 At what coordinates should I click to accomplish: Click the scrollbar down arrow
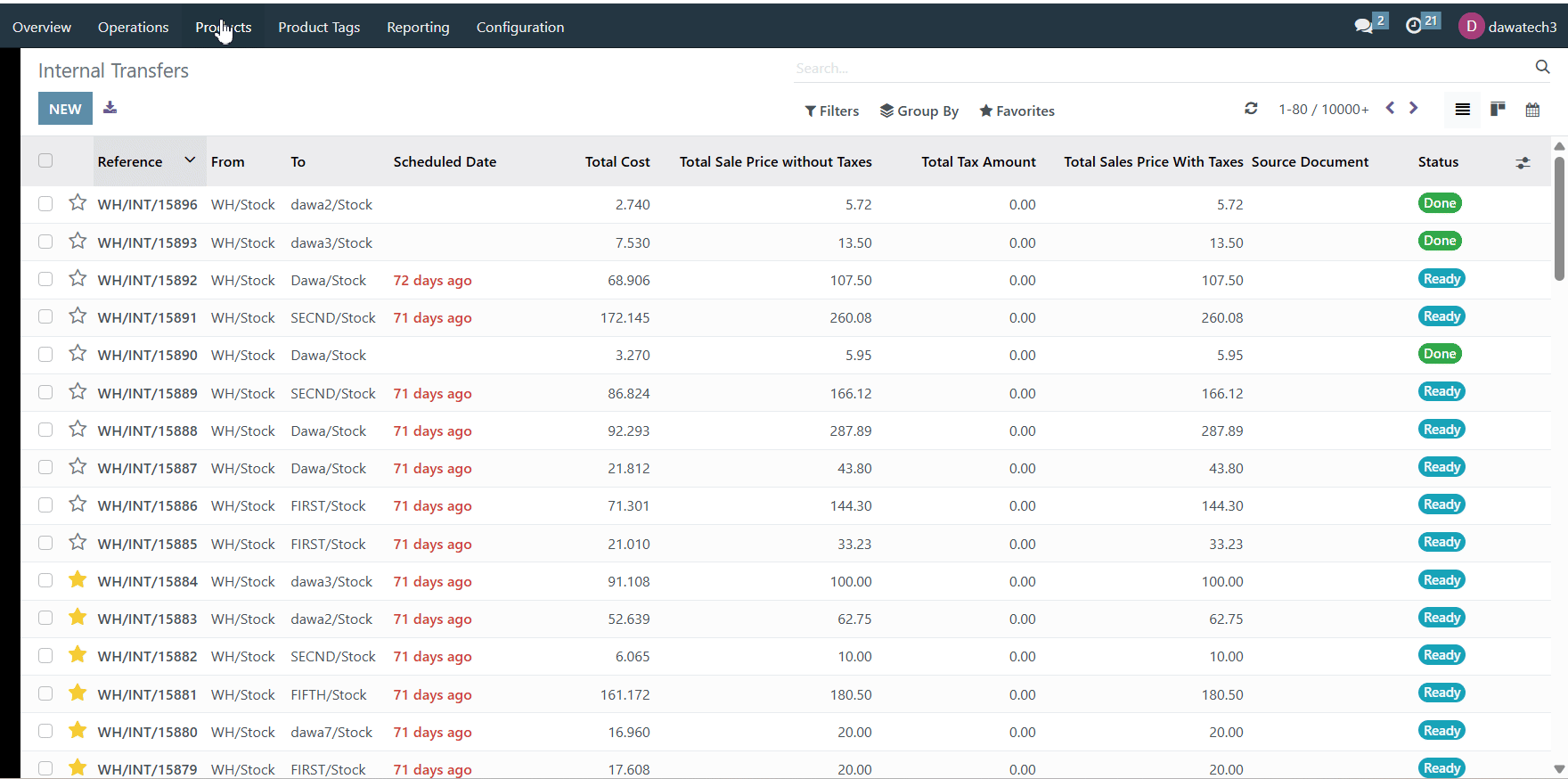1559,769
